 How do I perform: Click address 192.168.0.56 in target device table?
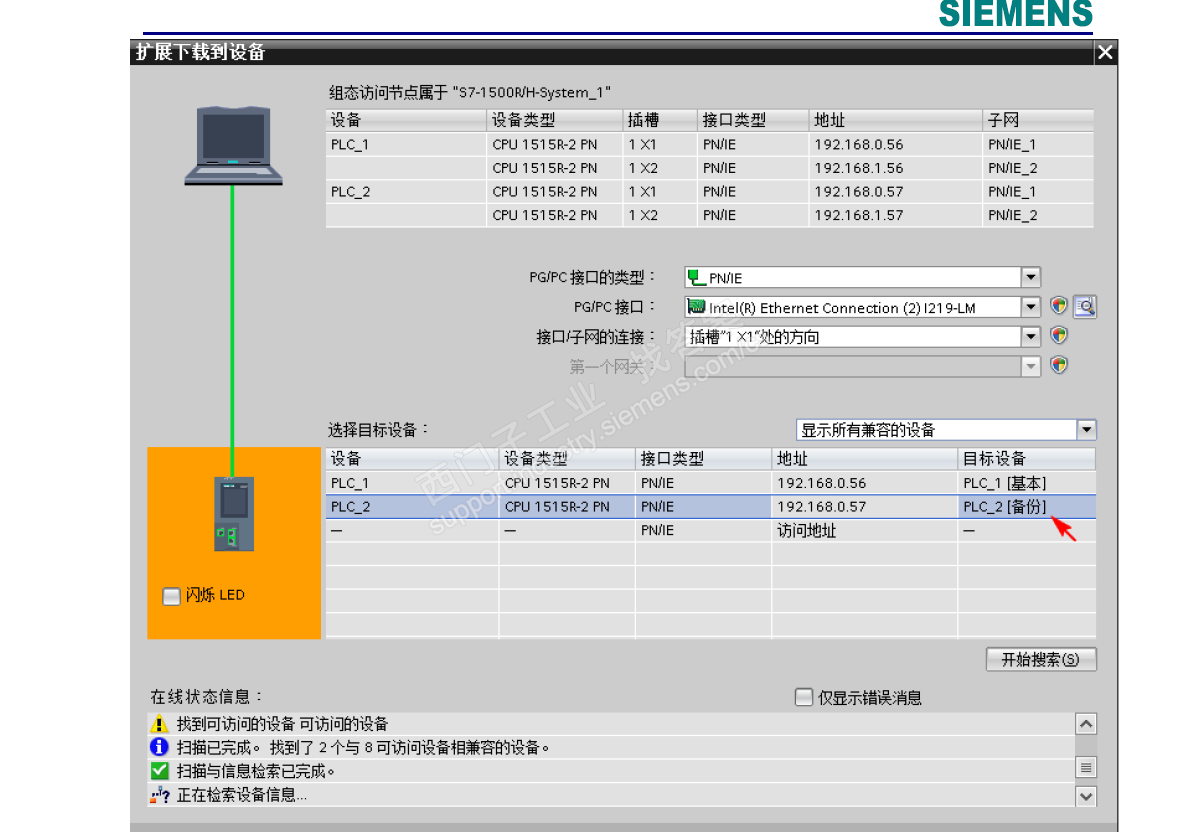(x=821, y=483)
